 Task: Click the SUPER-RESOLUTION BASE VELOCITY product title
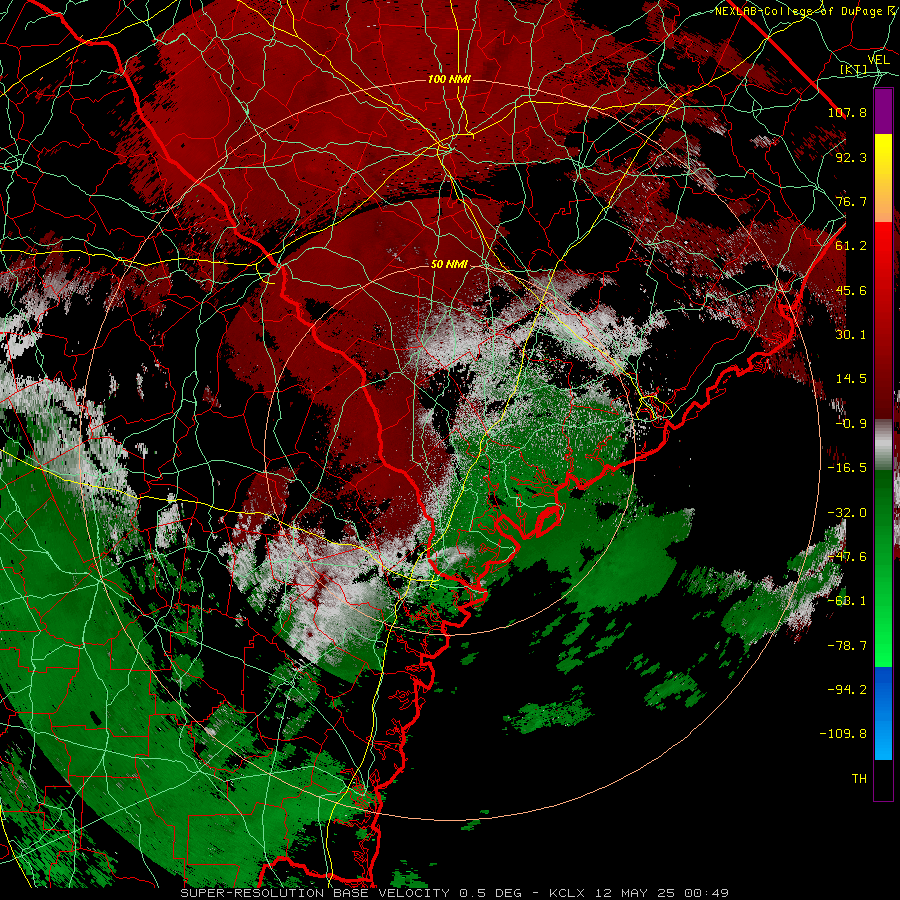(315, 893)
